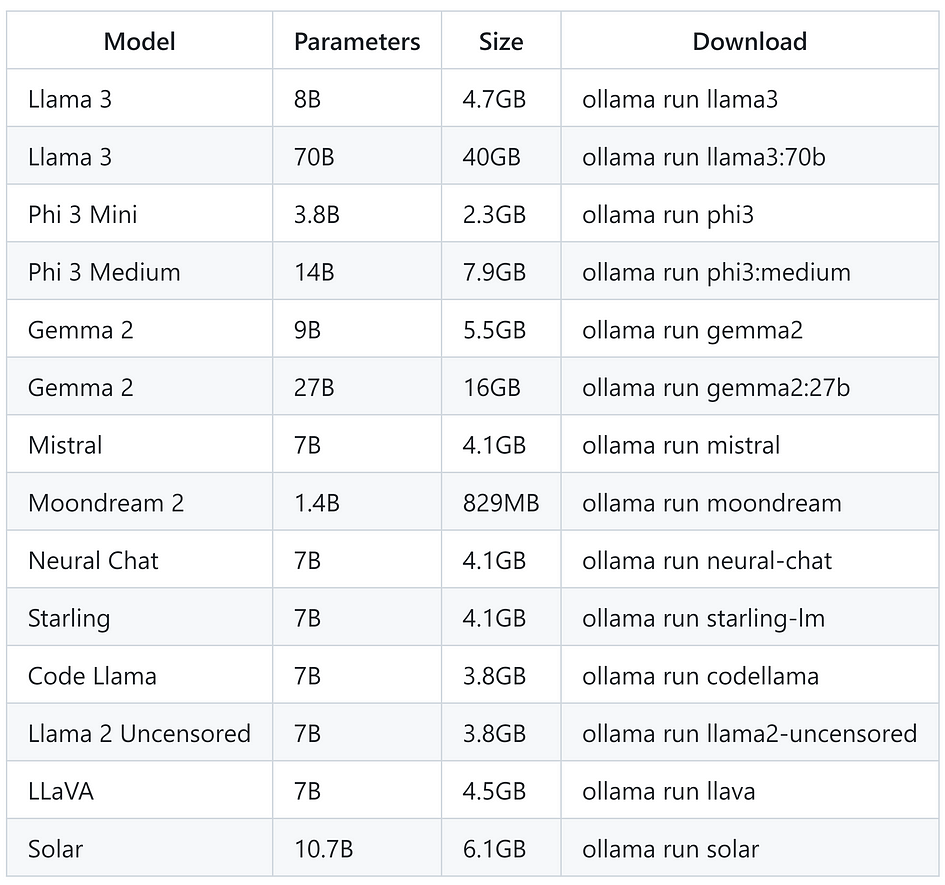Click the Phi 3 Mini model name
945x885 pixels.
[x=83, y=215]
